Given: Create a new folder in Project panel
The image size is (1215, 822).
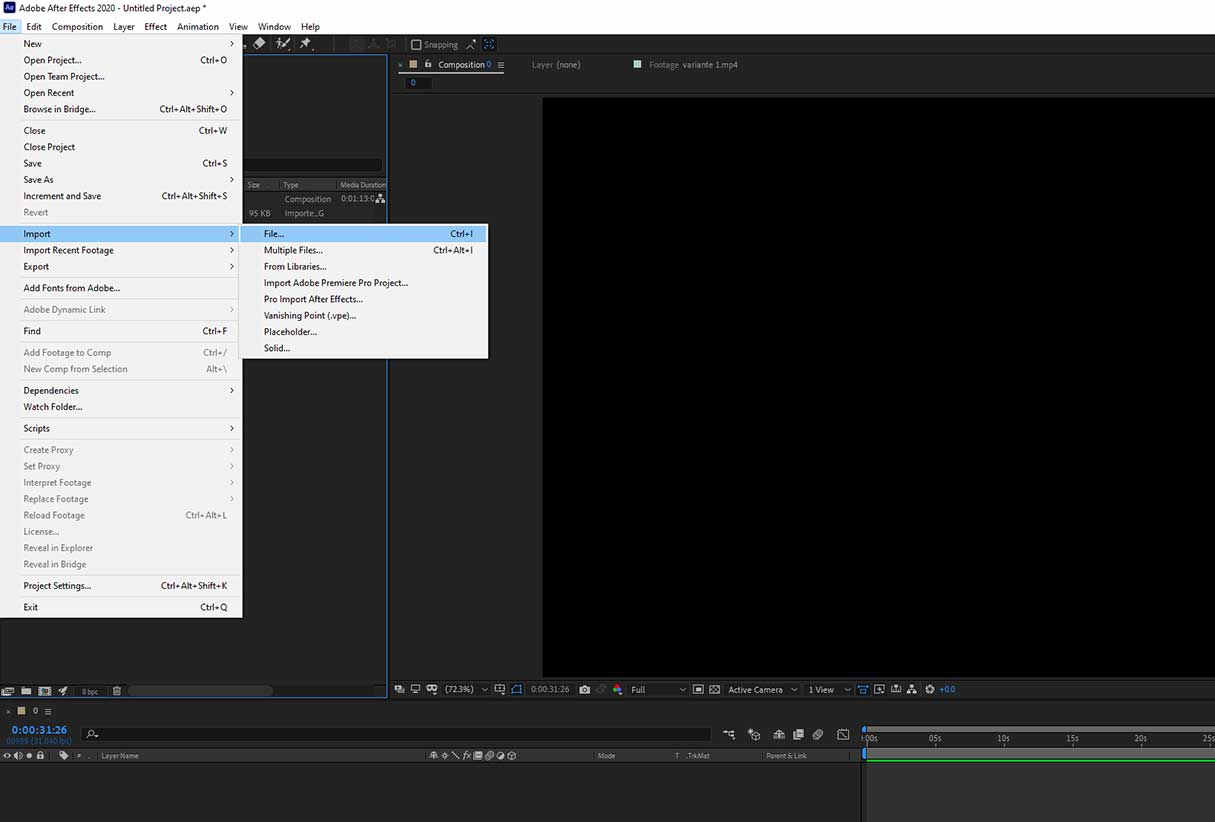Looking at the screenshot, I should pyautogui.click(x=26, y=691).
